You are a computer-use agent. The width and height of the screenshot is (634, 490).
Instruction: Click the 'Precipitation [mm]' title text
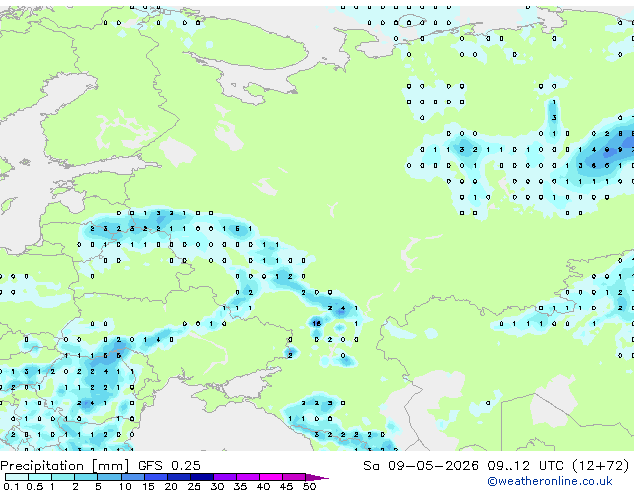(x=65, y=466)
